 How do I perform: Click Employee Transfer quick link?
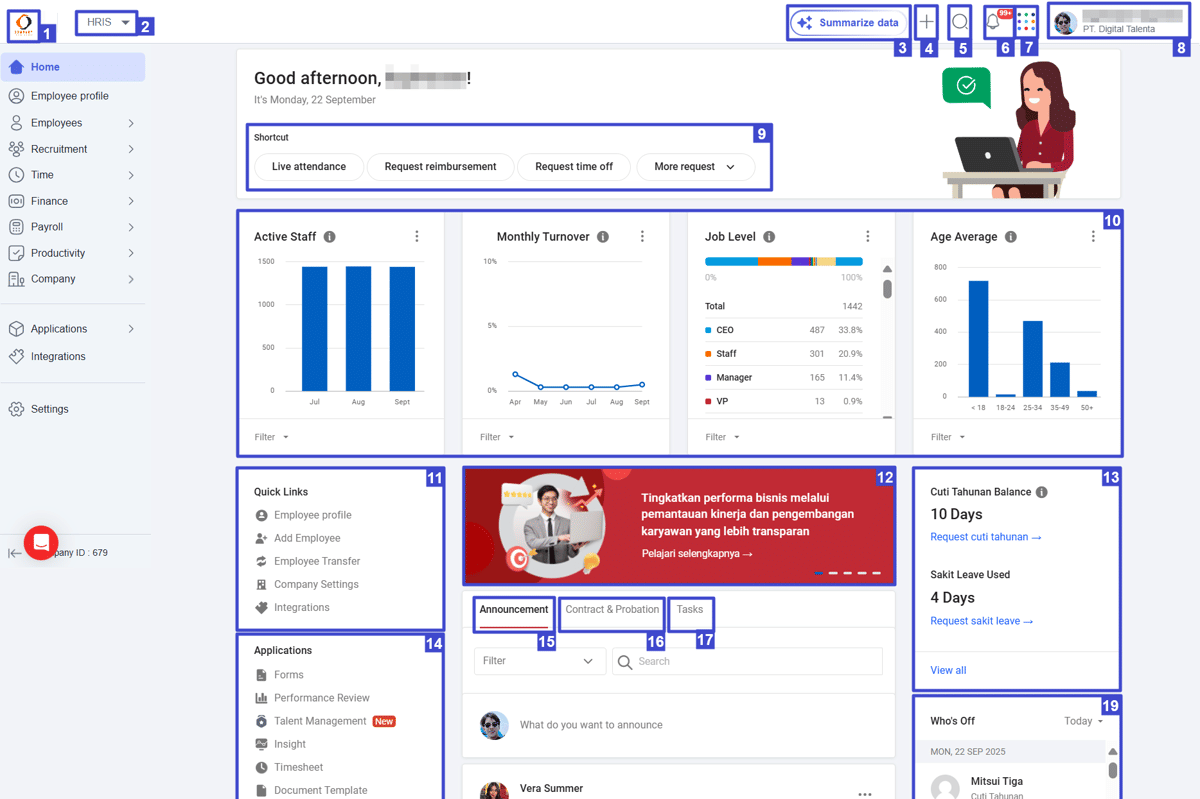tap(317, 561)
